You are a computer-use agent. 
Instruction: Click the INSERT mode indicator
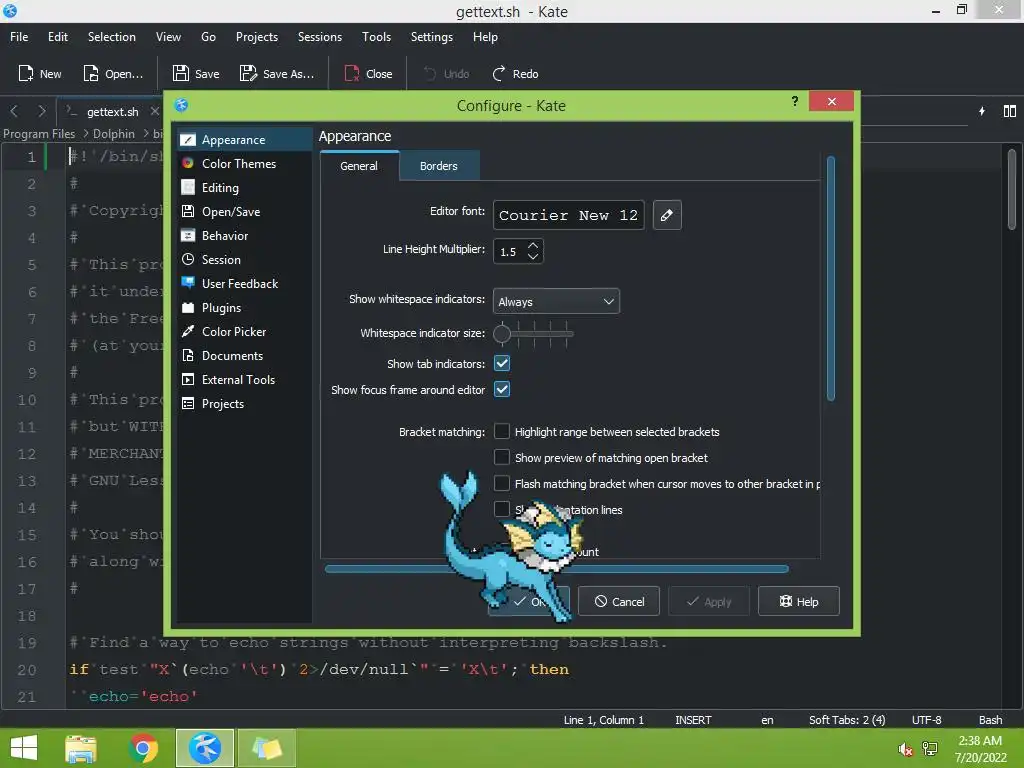tap(694, 720)
